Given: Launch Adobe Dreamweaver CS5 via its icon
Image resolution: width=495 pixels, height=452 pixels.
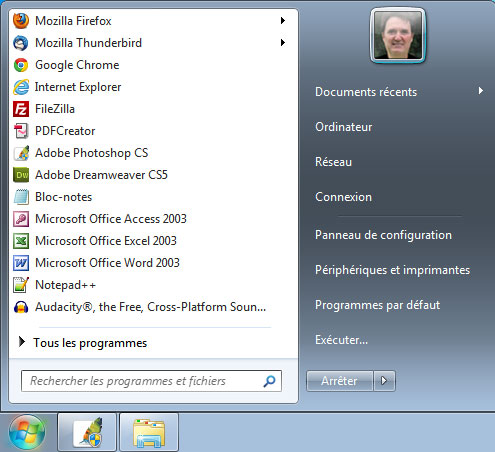Looking at the screenshot, I should point(21,175).
